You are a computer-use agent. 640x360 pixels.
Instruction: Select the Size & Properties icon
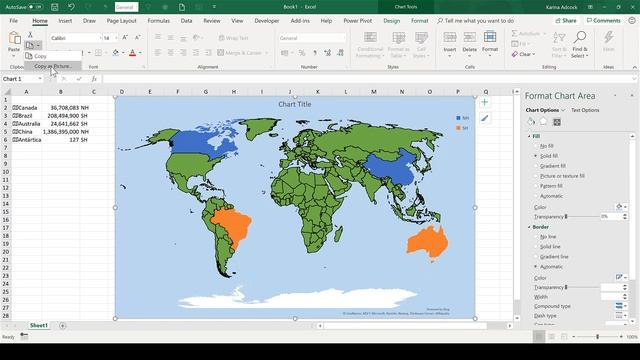point(557,122)
